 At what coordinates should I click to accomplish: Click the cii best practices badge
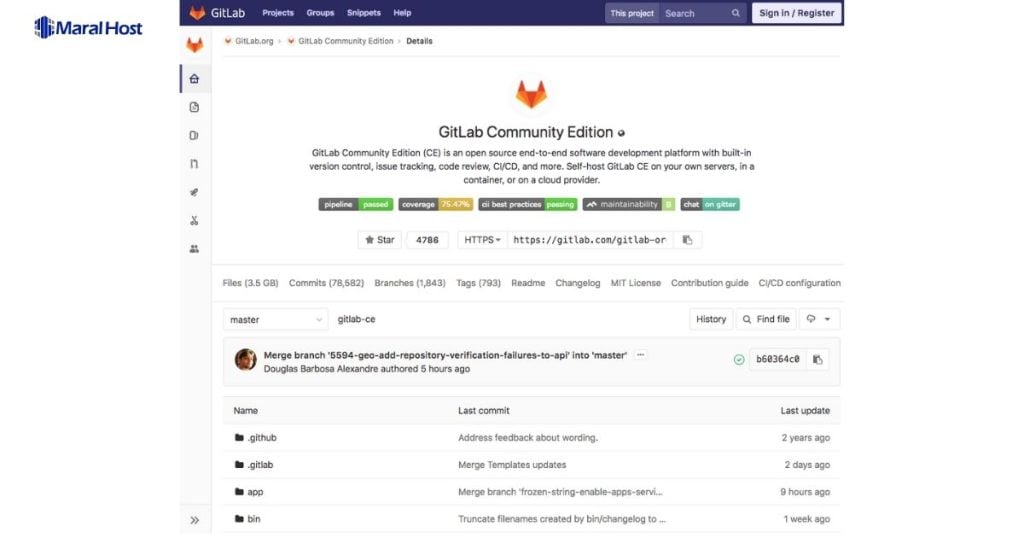pos(528,204)
